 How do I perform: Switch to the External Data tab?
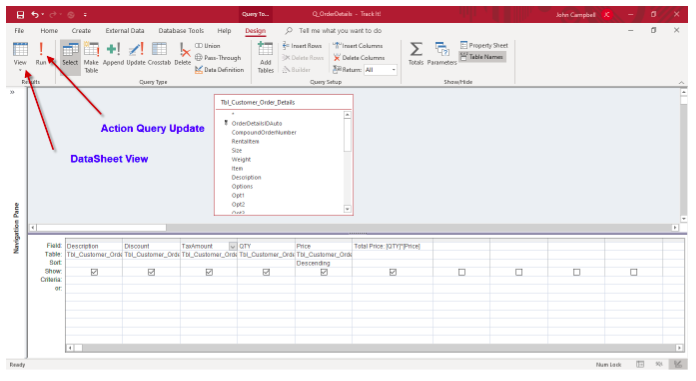click(x=125, y=31)
